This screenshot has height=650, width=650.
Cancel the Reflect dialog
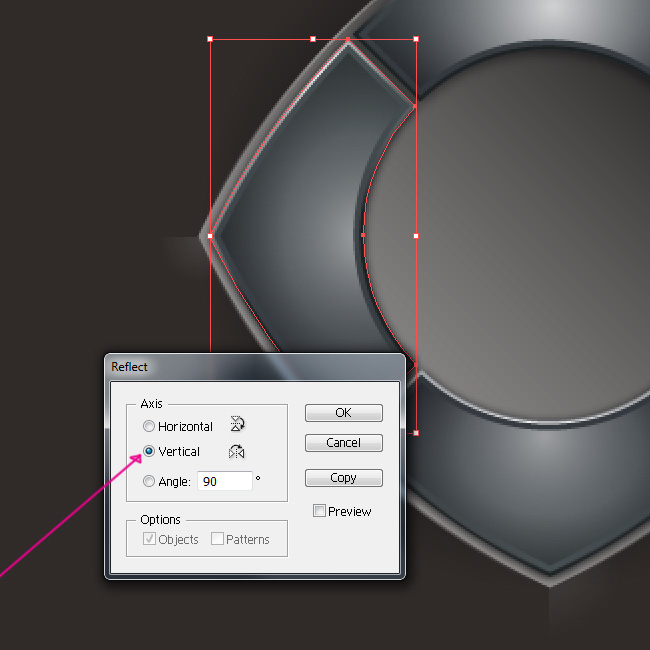tap(343, 442)
